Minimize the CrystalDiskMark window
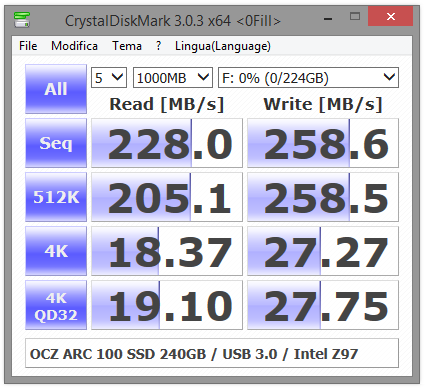 coord(328,19)
